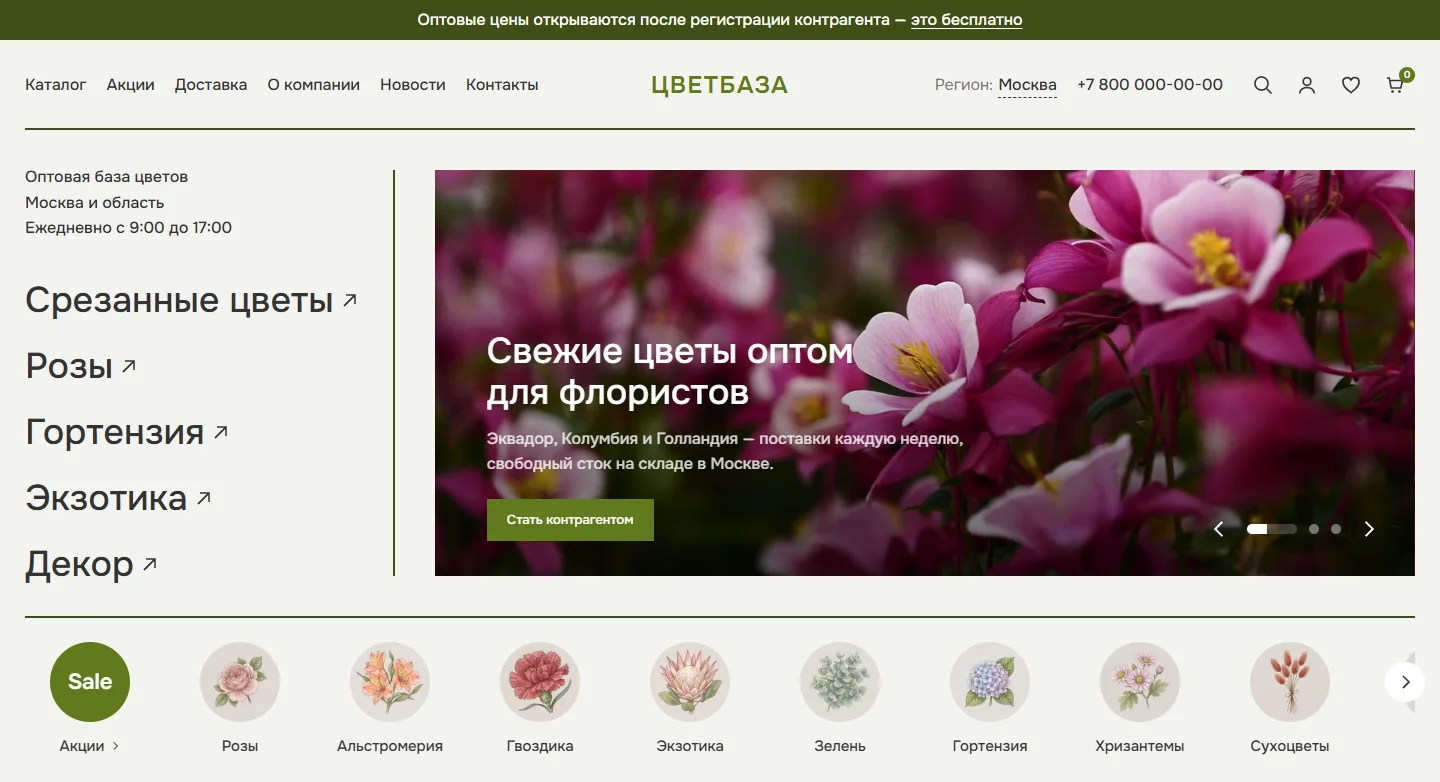Viewport: 1440px width, 782px height.
Task: Open the favorites heart icon
Action: (x=1351, y=85)
